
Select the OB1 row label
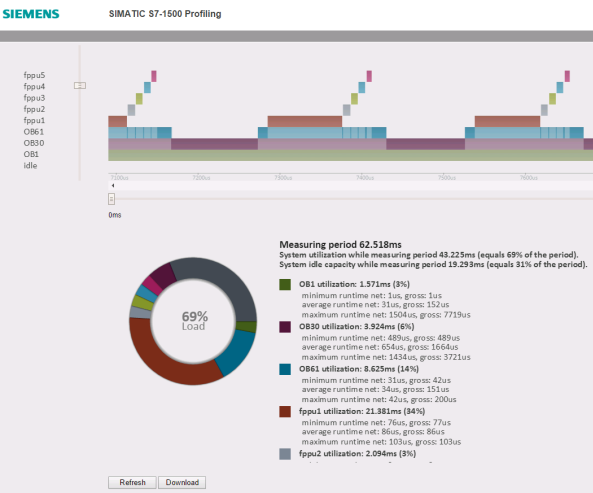point(31,154)
